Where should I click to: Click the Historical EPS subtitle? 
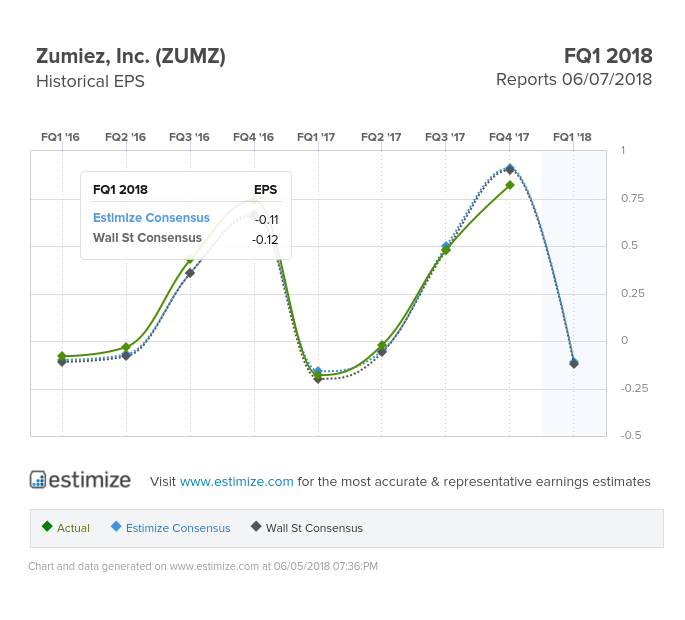click(90, 81)
